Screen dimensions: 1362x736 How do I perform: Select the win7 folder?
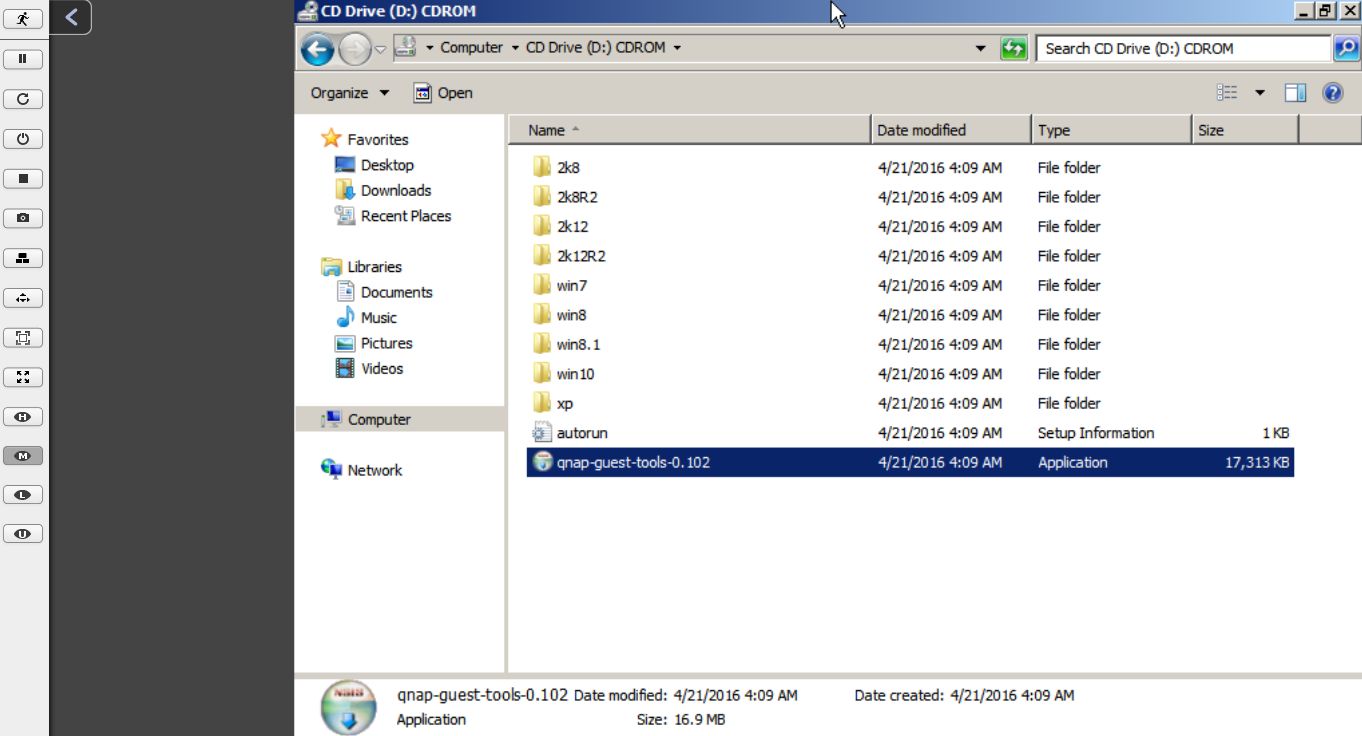pos(910,285)
